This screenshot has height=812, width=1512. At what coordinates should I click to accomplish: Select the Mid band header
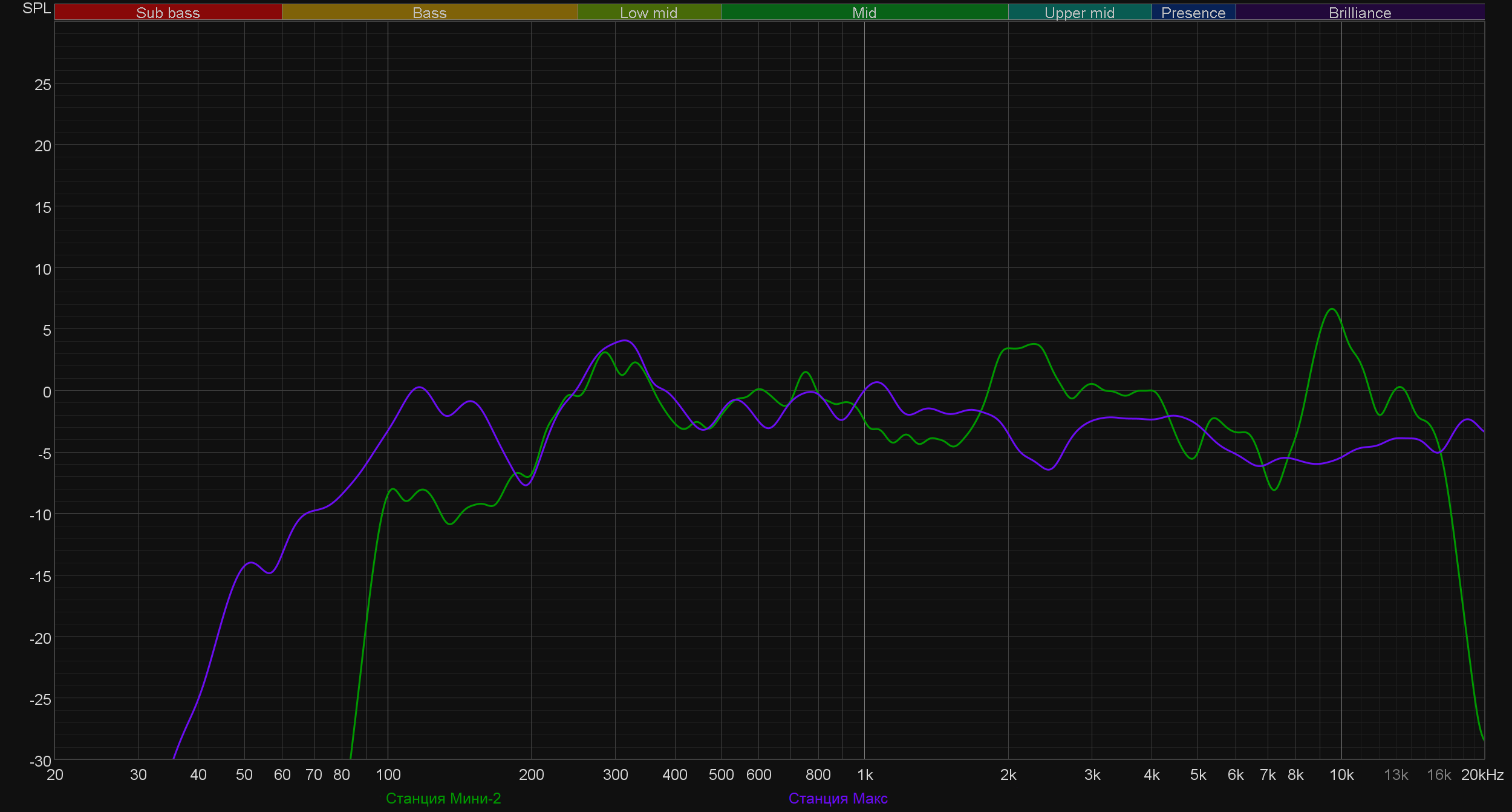(x=864, y=13)
